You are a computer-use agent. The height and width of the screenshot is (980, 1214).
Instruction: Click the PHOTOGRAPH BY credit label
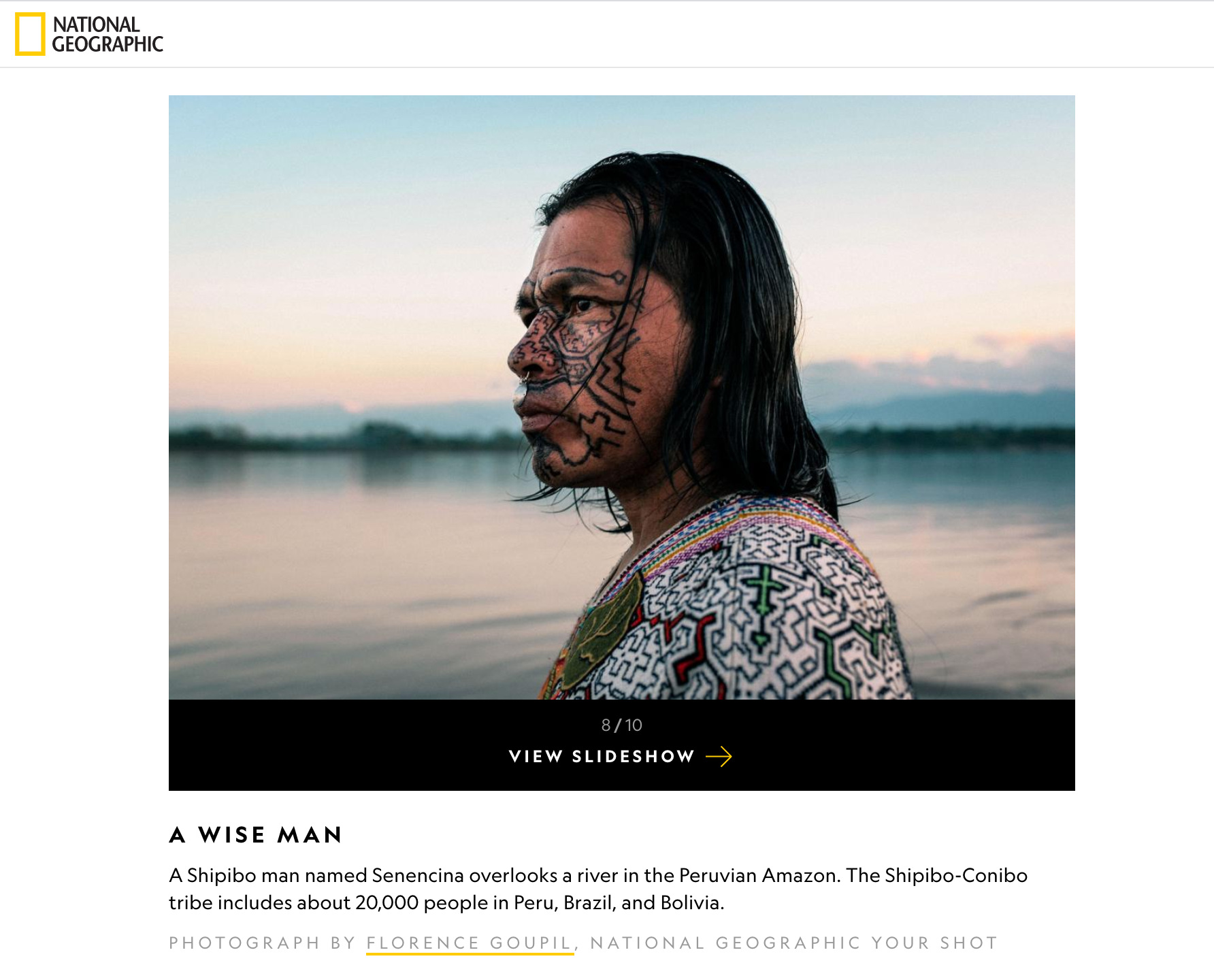(263, 943)
